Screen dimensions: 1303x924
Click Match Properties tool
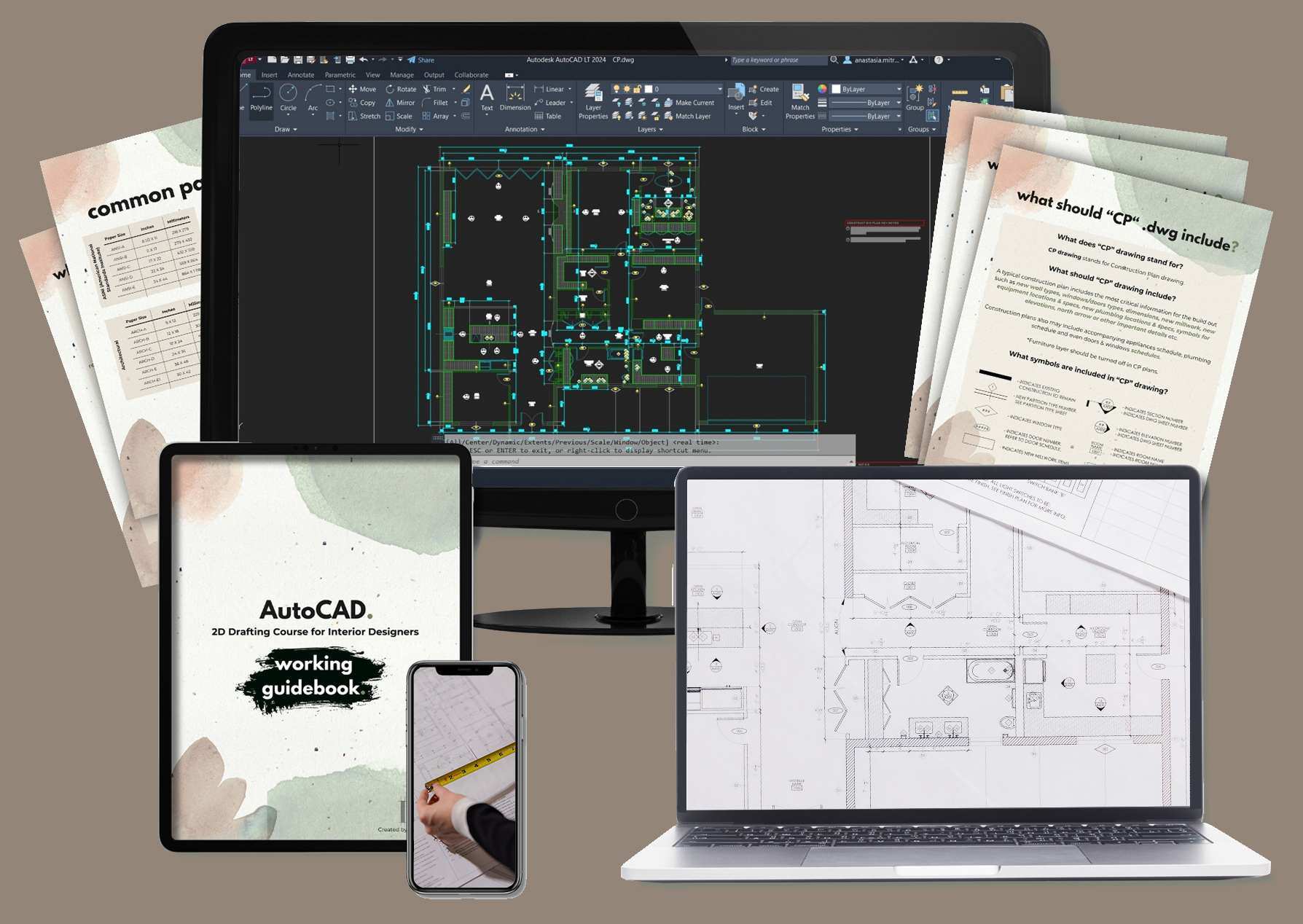coord(800,102)
